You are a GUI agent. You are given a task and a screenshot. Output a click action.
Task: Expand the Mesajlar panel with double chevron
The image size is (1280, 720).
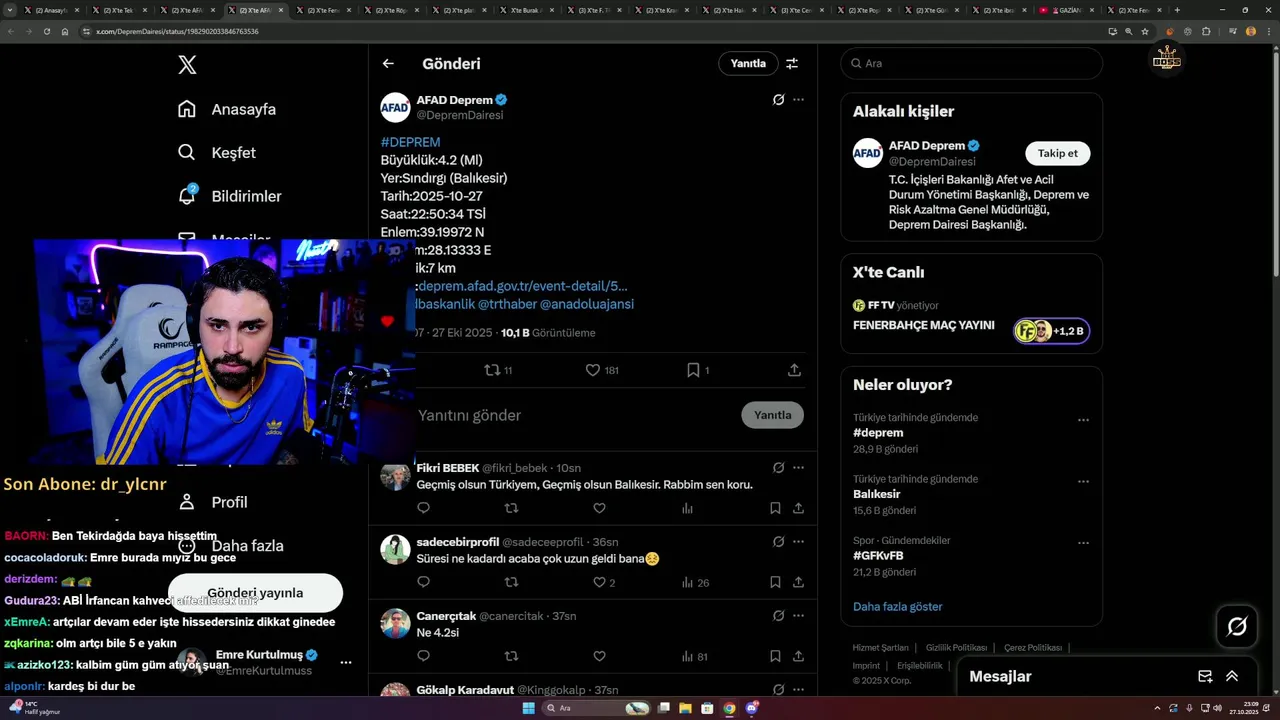pyautogui.click(x=1232, y=677)
